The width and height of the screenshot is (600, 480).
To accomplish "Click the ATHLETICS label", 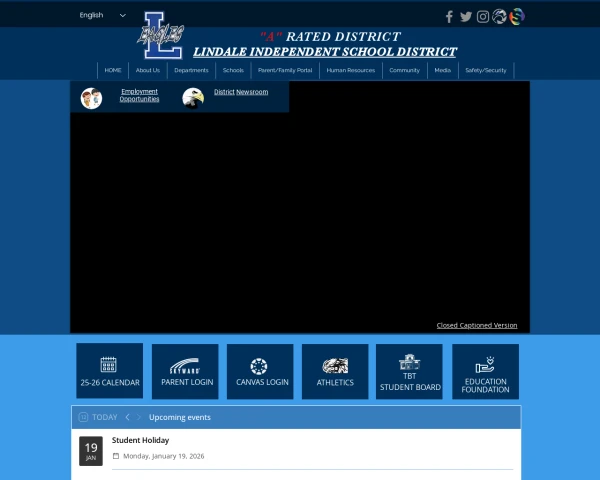I will click(335, 382).
